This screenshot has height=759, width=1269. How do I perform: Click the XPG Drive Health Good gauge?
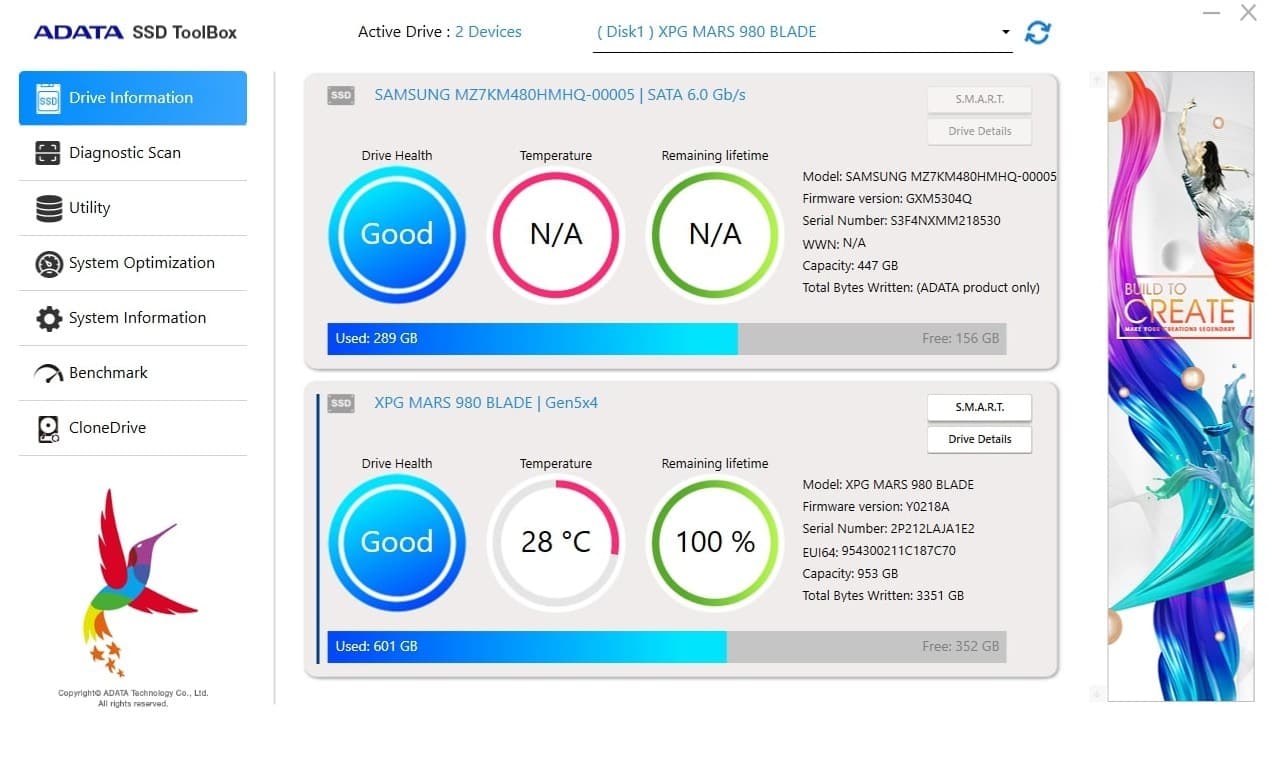tap(397, 543)
